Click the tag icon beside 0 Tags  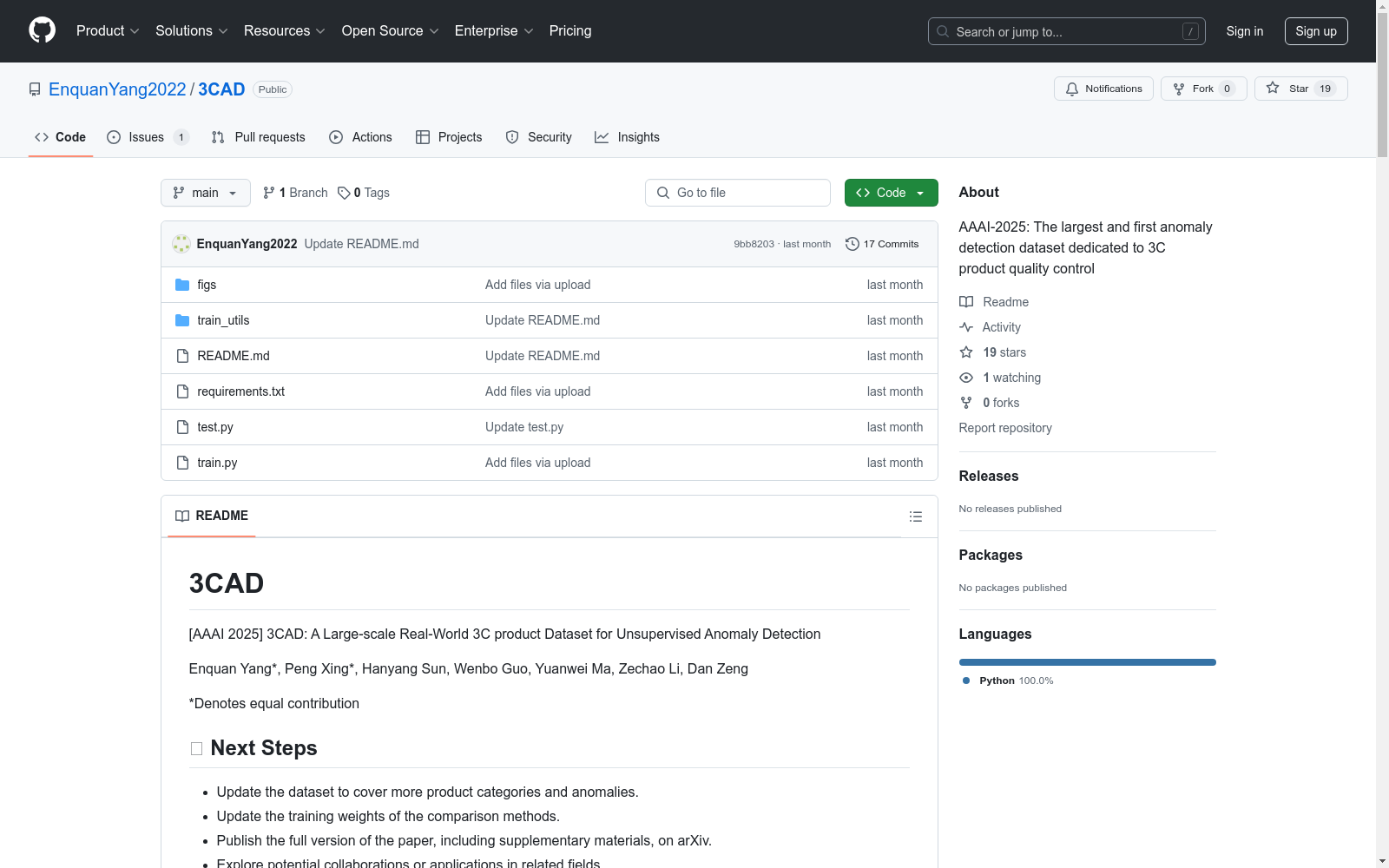tap(344, 193)
